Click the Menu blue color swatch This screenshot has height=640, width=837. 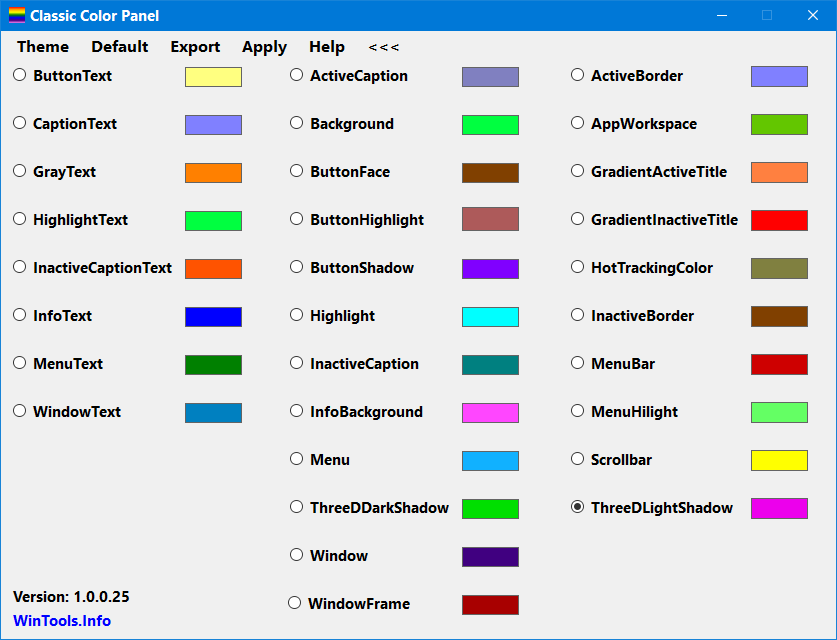point(489,460)
